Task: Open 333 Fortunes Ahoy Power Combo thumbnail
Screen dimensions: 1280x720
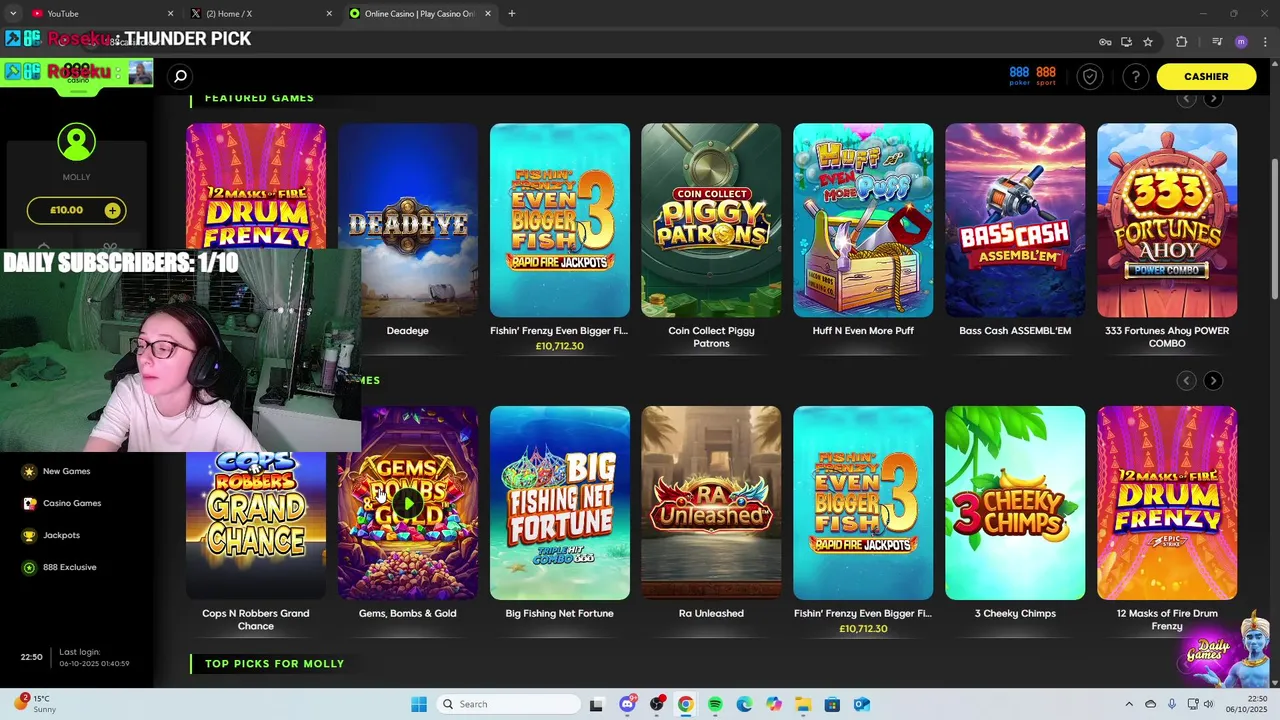Action: [1167, 220]
